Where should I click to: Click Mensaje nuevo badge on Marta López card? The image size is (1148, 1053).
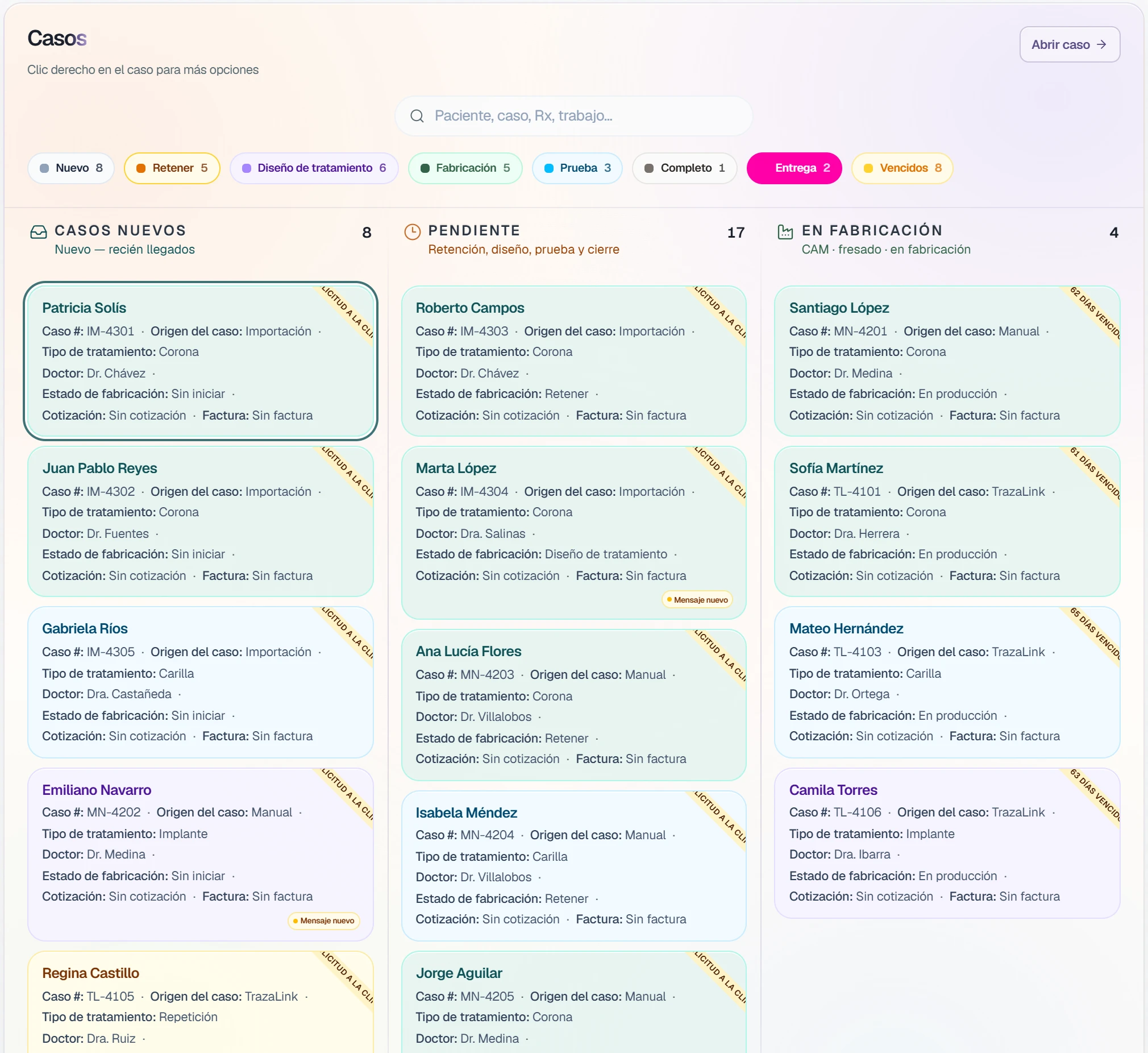(x=697, y=599)
